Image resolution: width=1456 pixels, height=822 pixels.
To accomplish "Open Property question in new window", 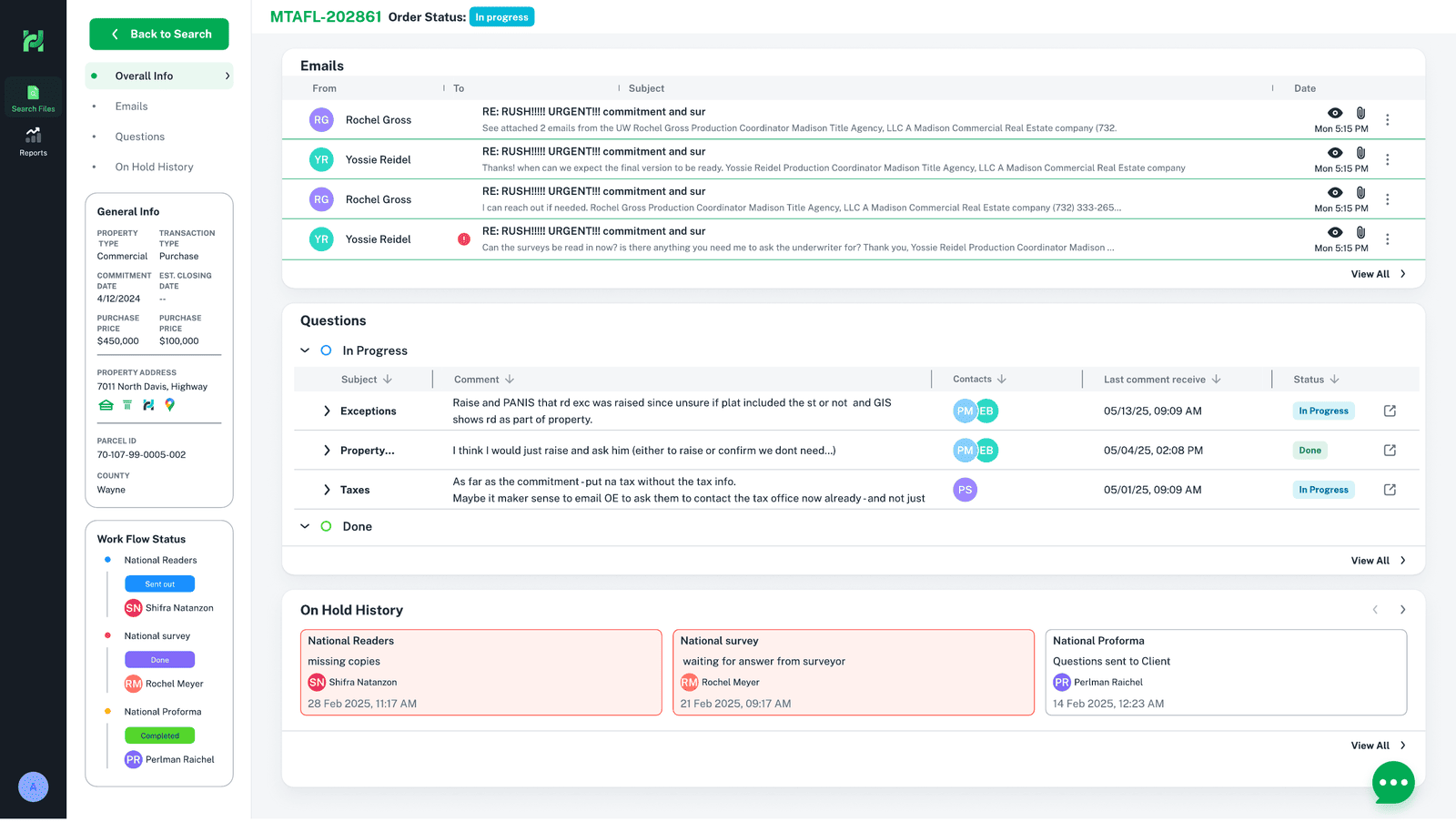I will [1390, 450].
